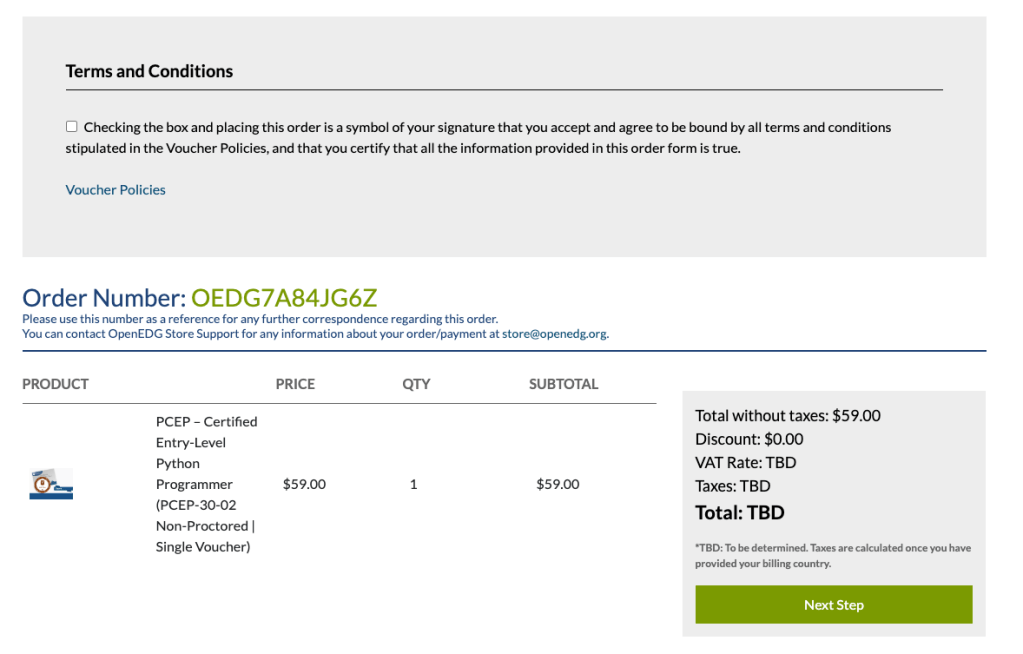1023x654 pixels.
Task: Open the Voucher Policies link
Action: click(x=115, y=190)
